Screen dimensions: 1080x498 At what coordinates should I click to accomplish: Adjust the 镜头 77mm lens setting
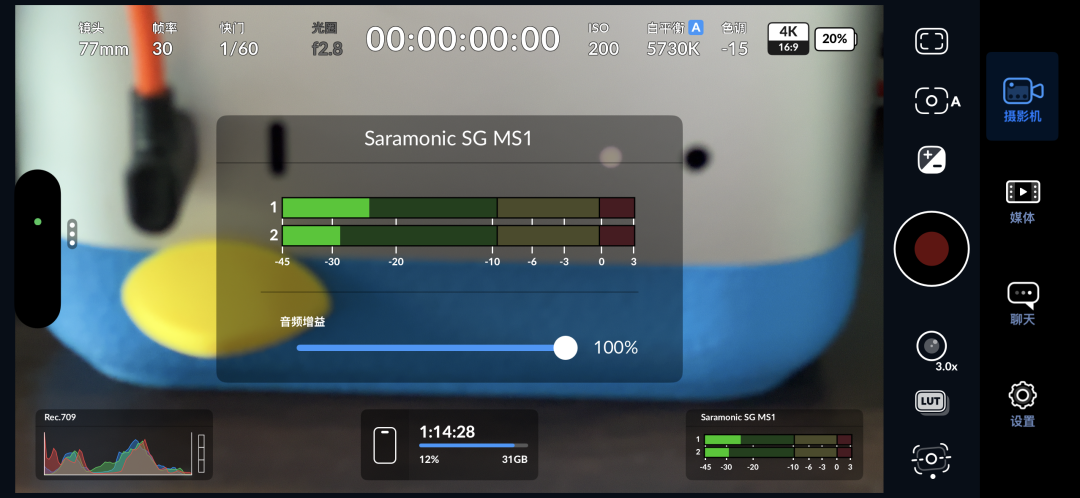[x=103, y=39]
